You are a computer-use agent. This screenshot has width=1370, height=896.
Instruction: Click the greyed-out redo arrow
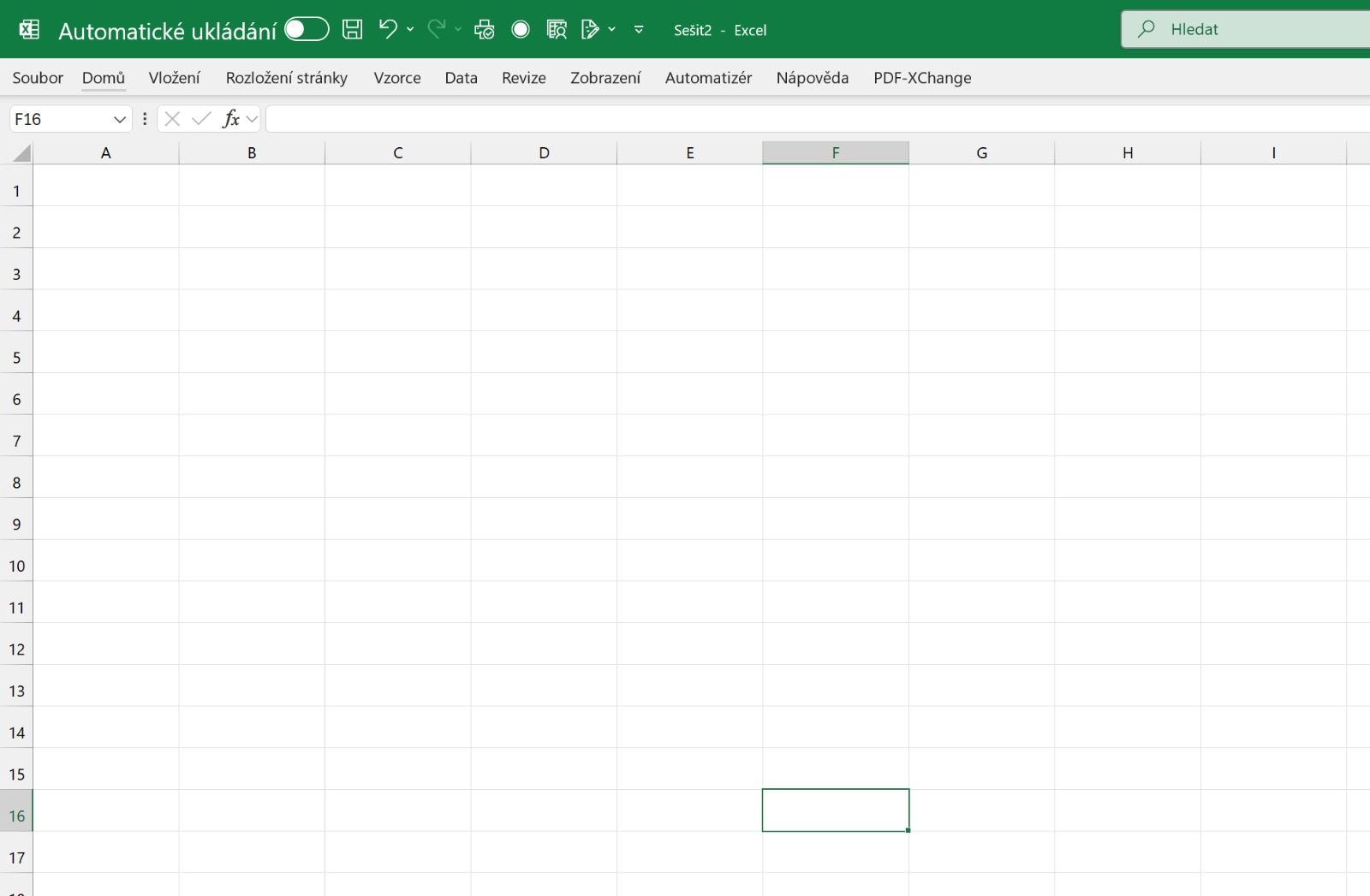[x=437, y=29]
